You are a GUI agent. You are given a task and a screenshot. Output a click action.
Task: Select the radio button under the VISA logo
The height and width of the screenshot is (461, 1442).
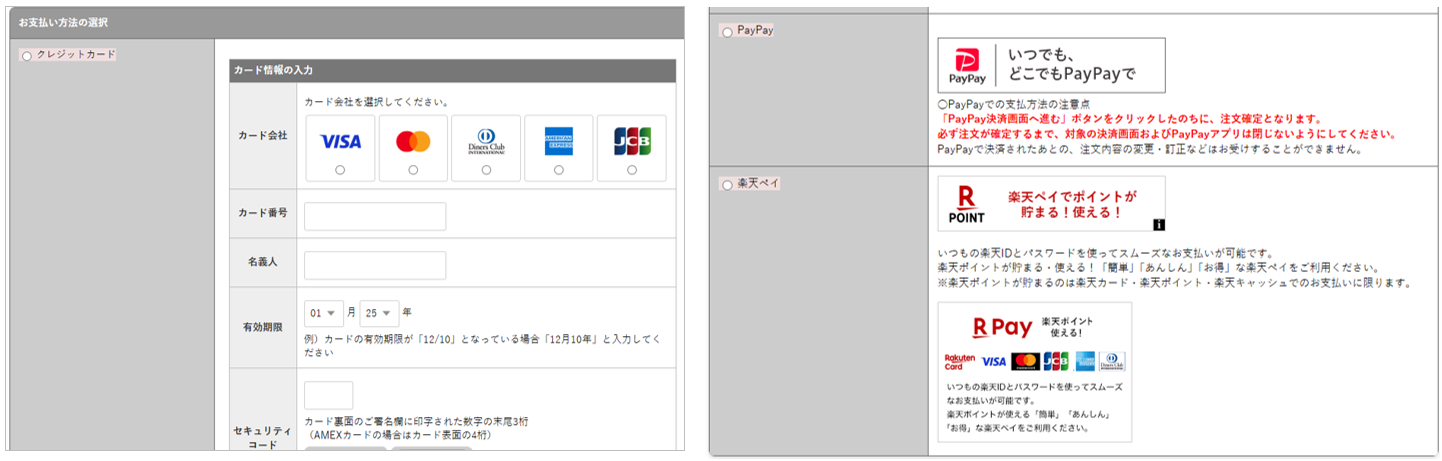coord(340,170)
